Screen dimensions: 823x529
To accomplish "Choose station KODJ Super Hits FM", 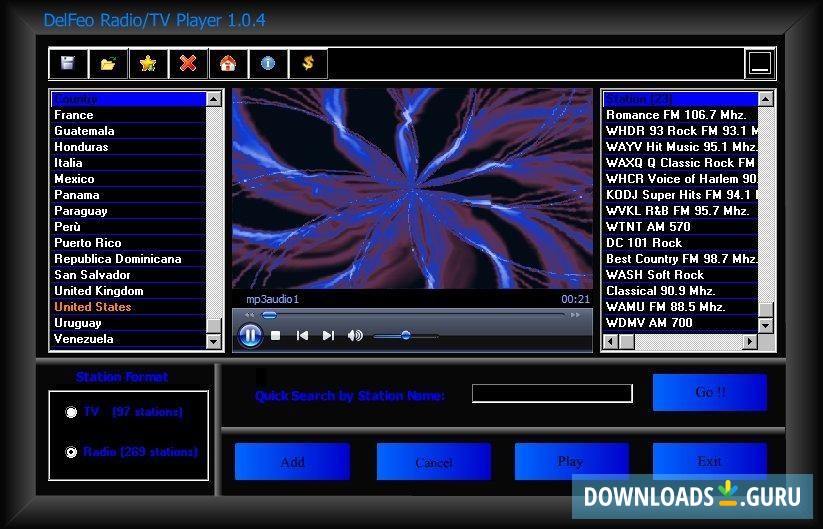I will point(680,195).
